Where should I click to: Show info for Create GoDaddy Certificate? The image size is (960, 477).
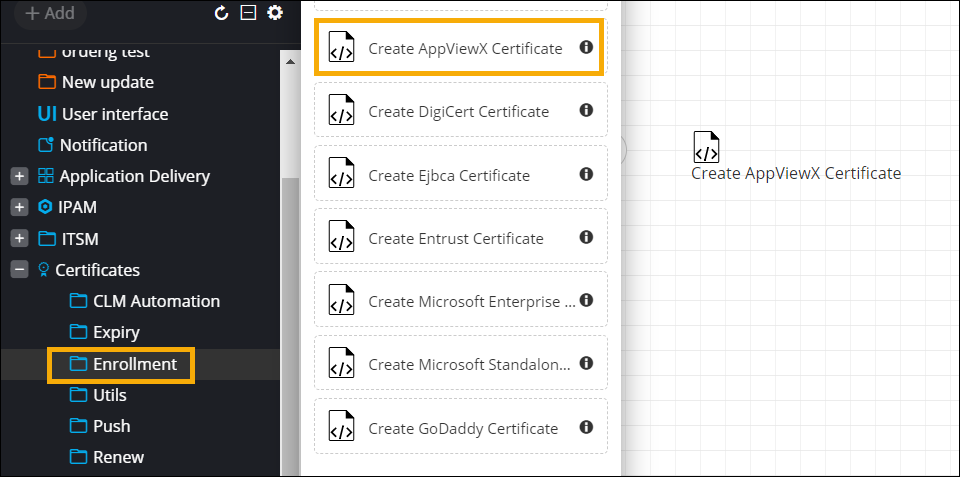pyautogui.click(x=586, y=427)
